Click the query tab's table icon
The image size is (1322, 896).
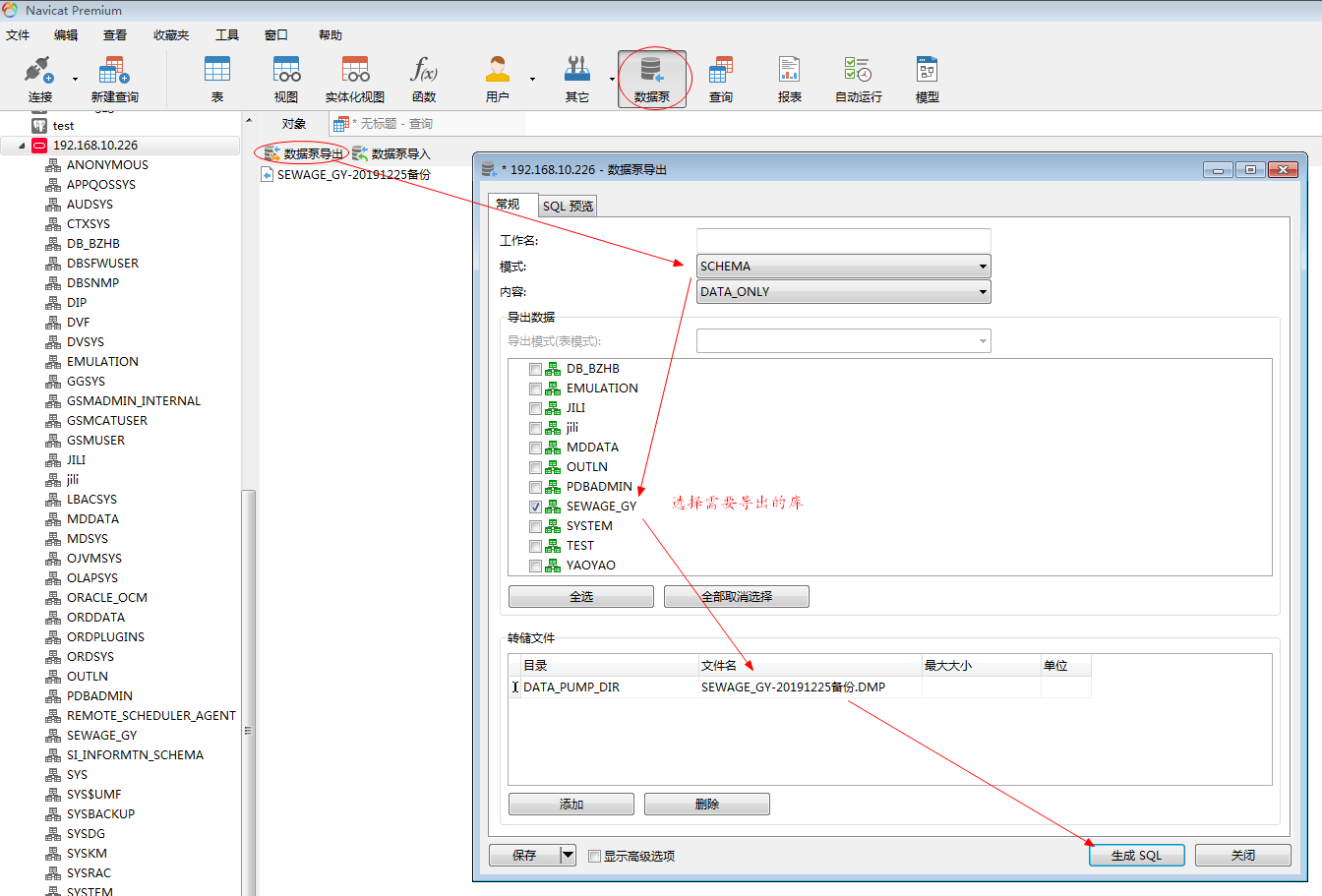tap(341, 124)
